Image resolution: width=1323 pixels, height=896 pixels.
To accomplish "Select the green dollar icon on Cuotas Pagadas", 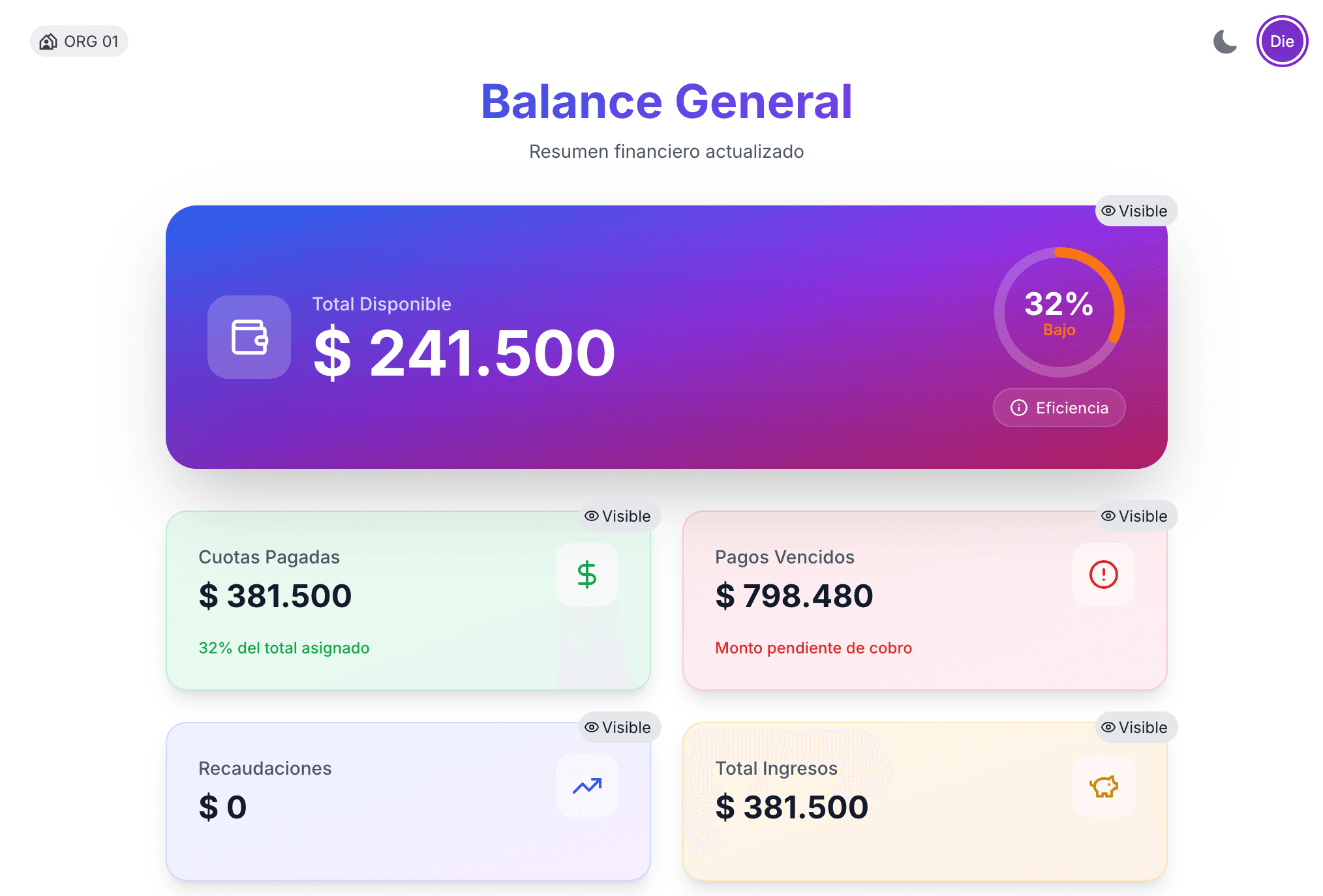I will click(x=586, y=575).
